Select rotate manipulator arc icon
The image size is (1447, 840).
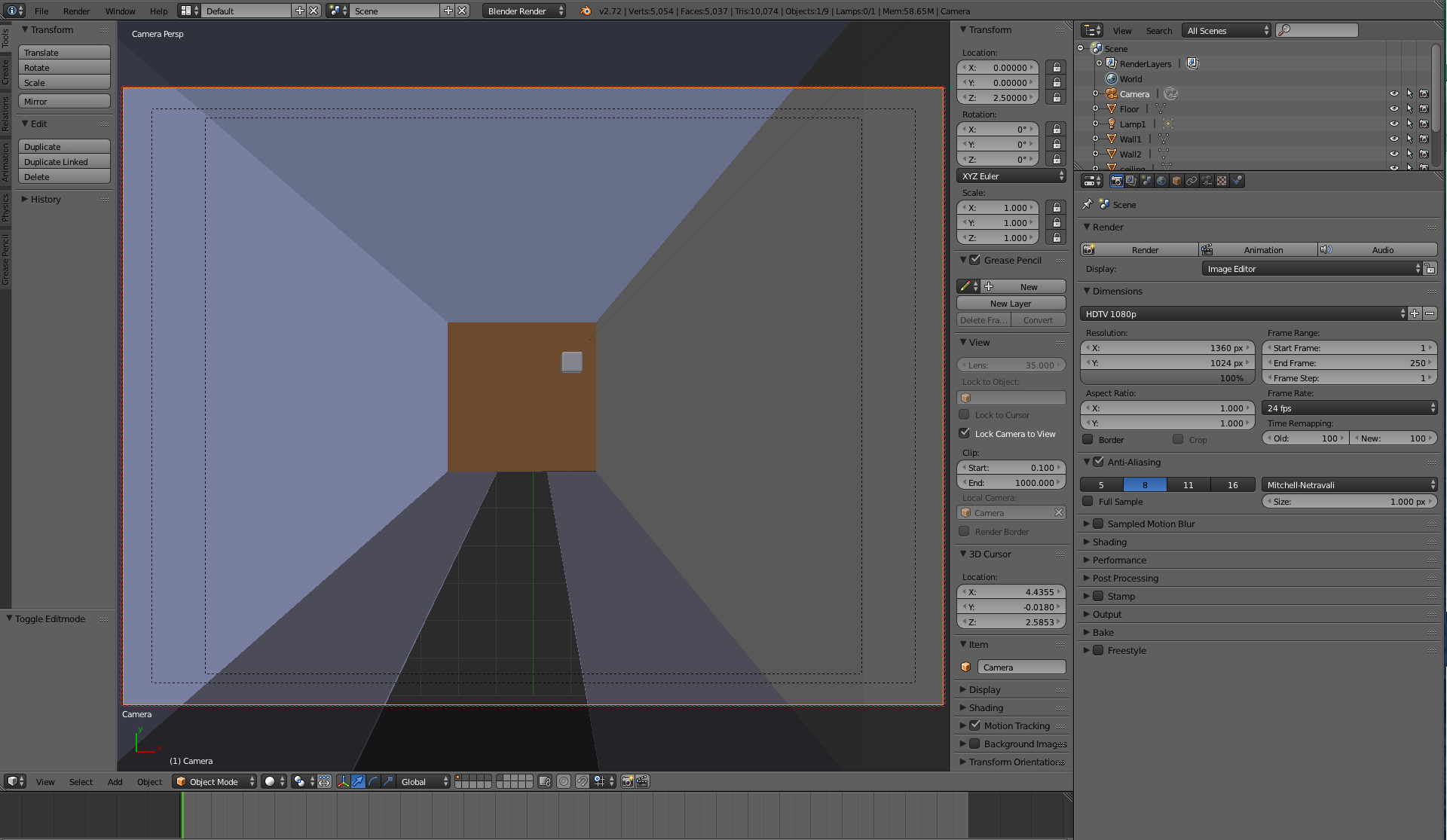(373, 781)
